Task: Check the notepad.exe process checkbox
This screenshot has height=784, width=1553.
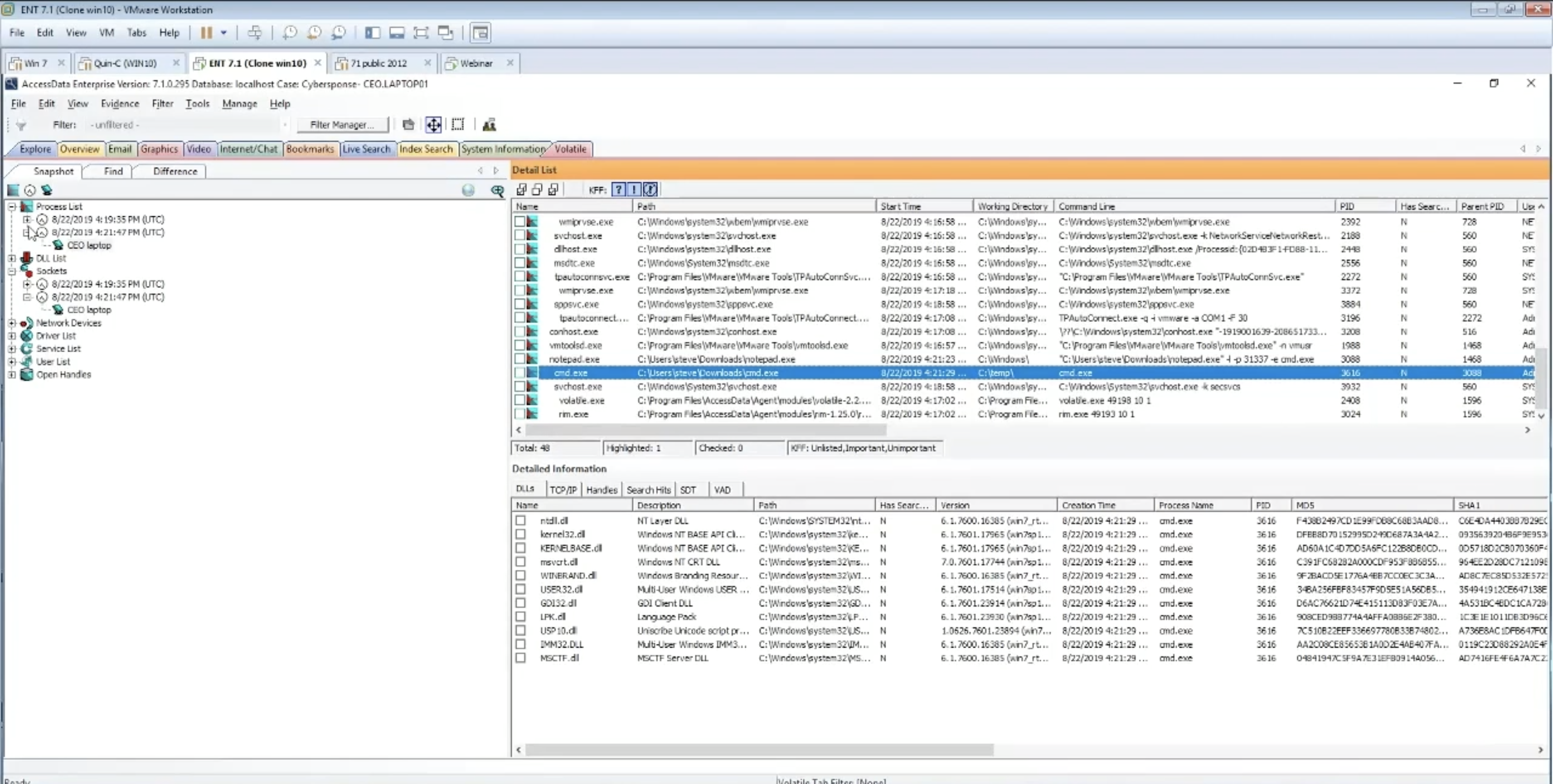Action: [520, 359]
